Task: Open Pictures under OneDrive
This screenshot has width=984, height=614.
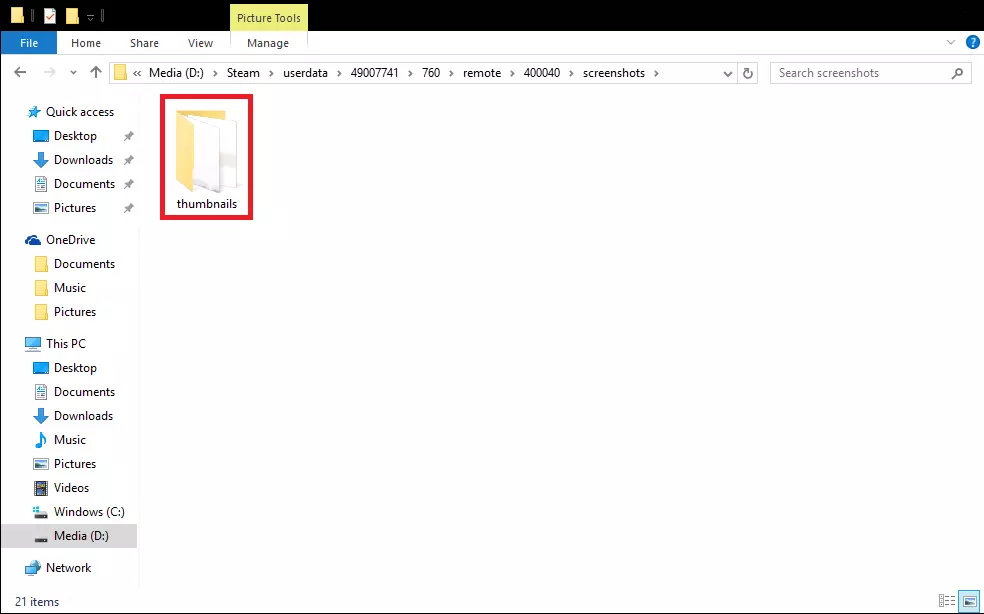Action: tap(75, 311)
